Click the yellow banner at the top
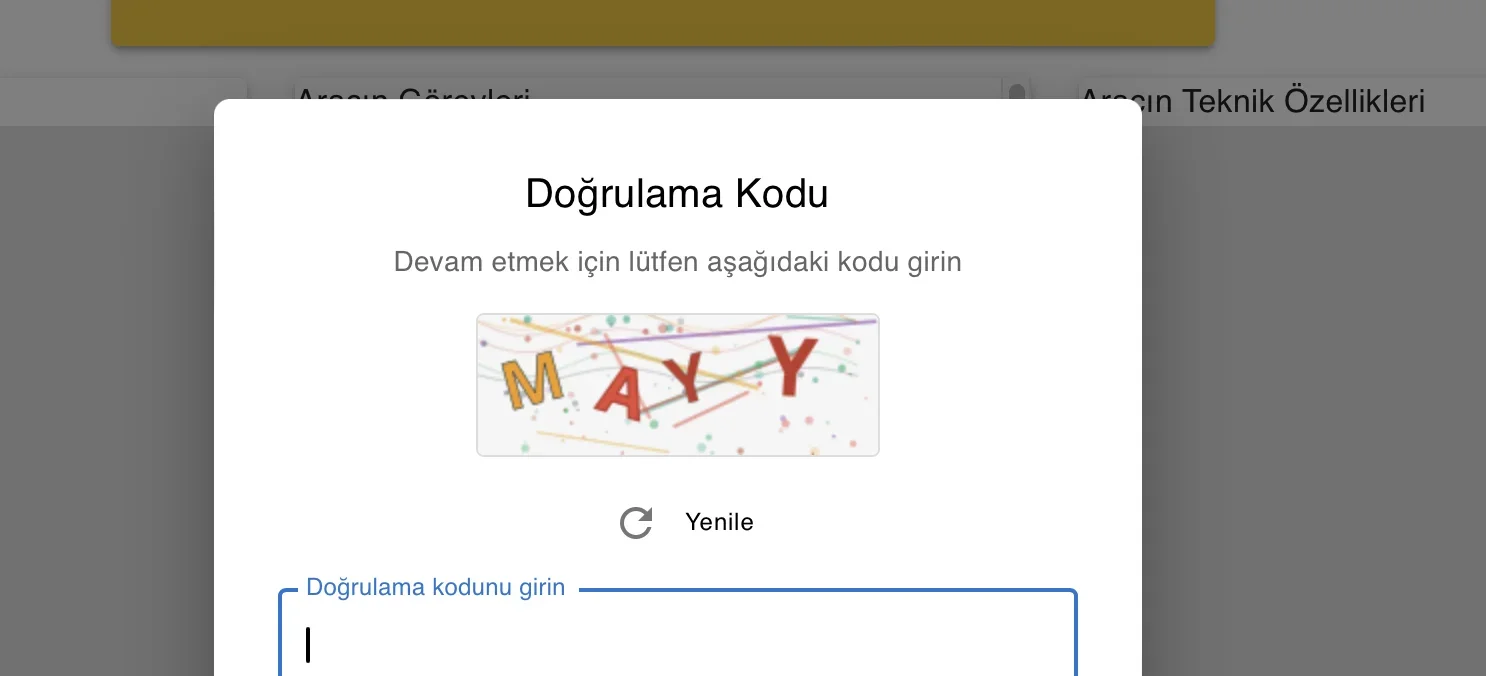The width and height of the screenshot is (1486, 676). (x=663, y=20)
